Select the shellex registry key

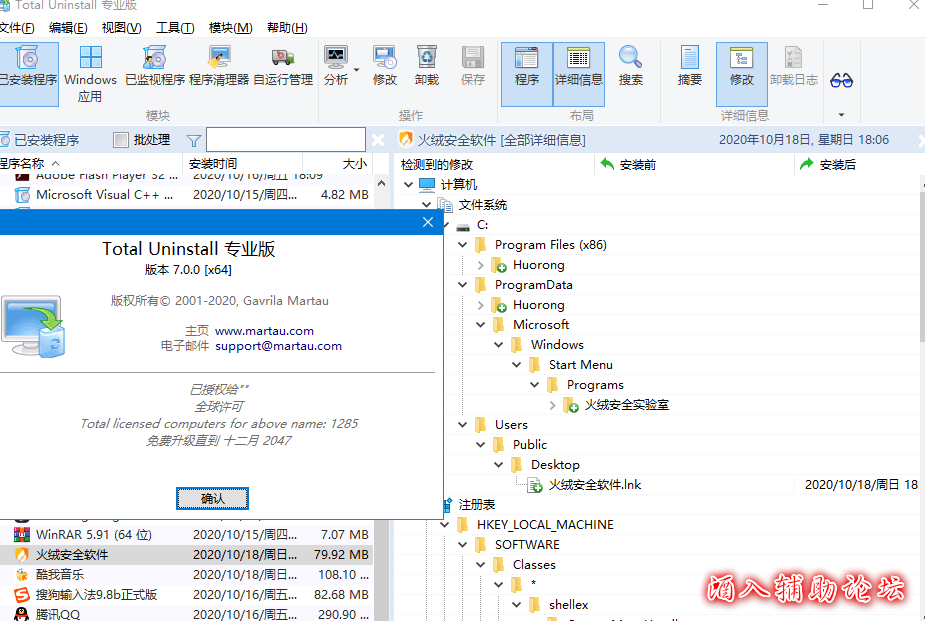tap(568, 605)
